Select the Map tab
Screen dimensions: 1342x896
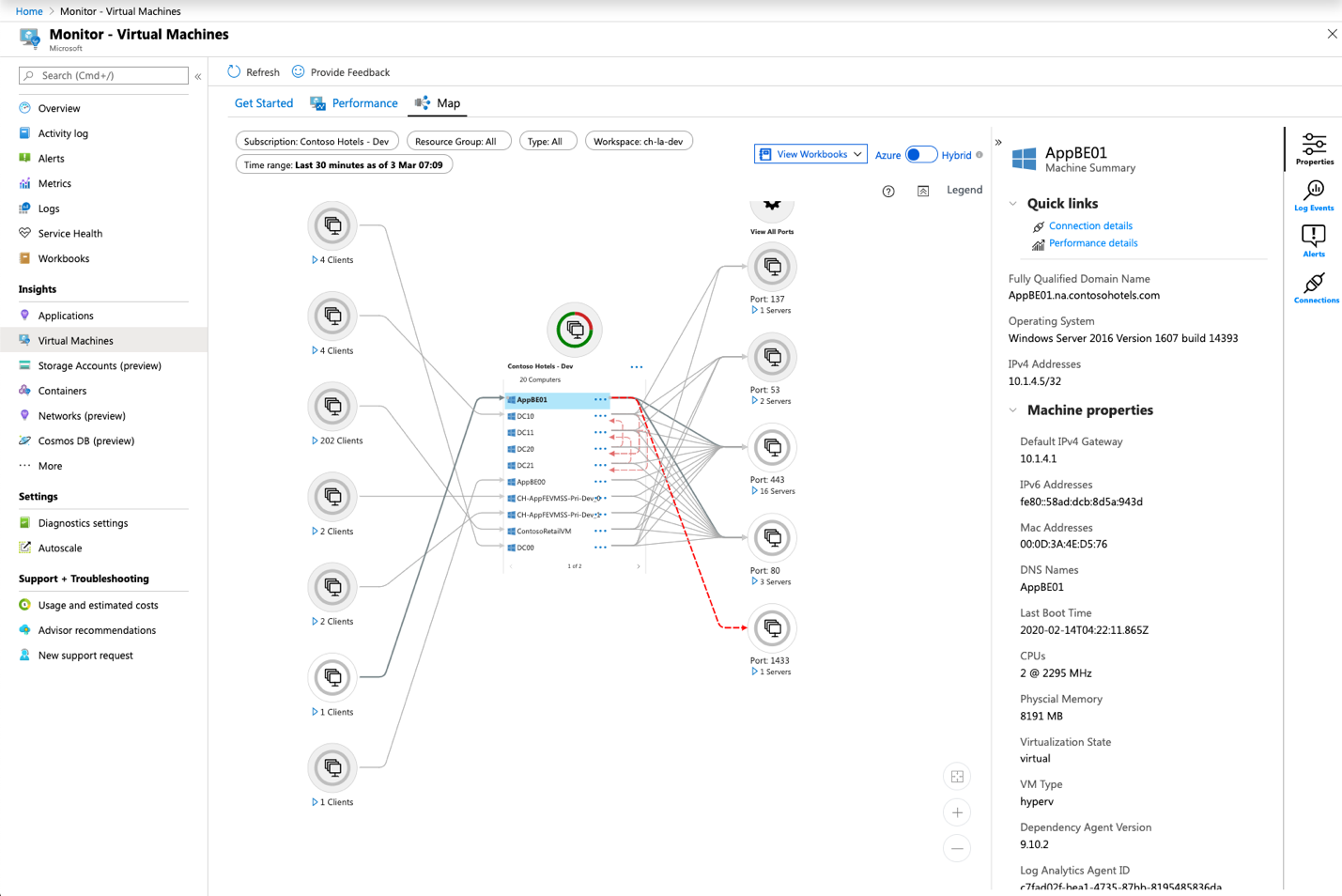click(439, 103)
